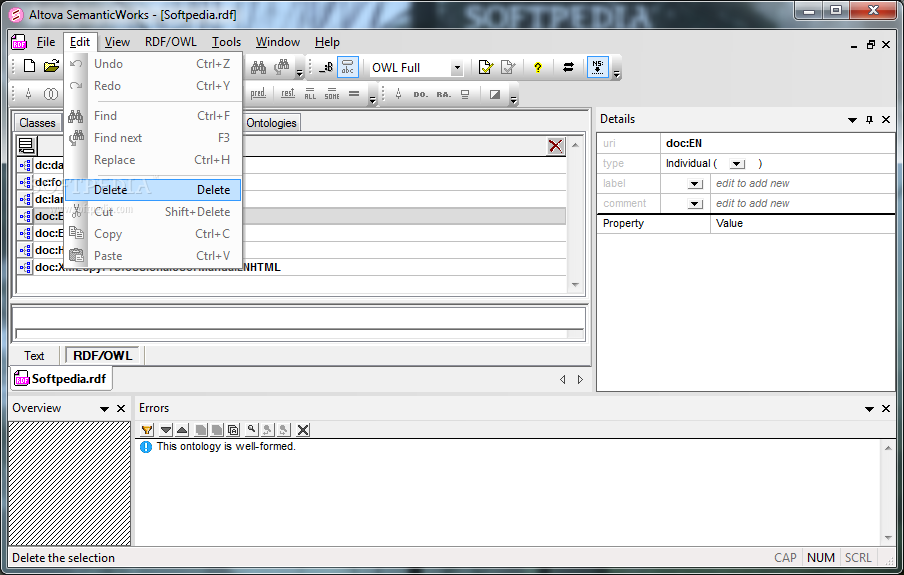This screenshot has height=575, width=904.
Task: Toggle the show blank nodes icon
Action: tap(326, 67)
